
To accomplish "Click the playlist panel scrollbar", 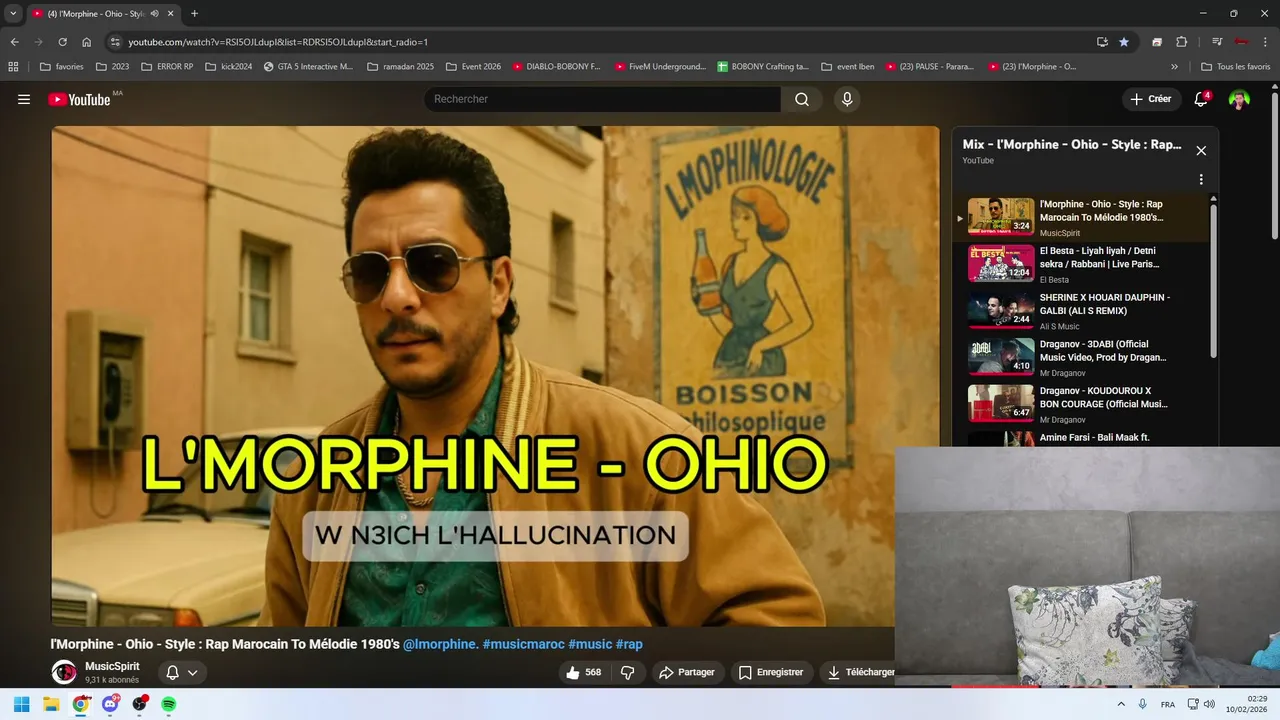I will tap(1214, 280).
